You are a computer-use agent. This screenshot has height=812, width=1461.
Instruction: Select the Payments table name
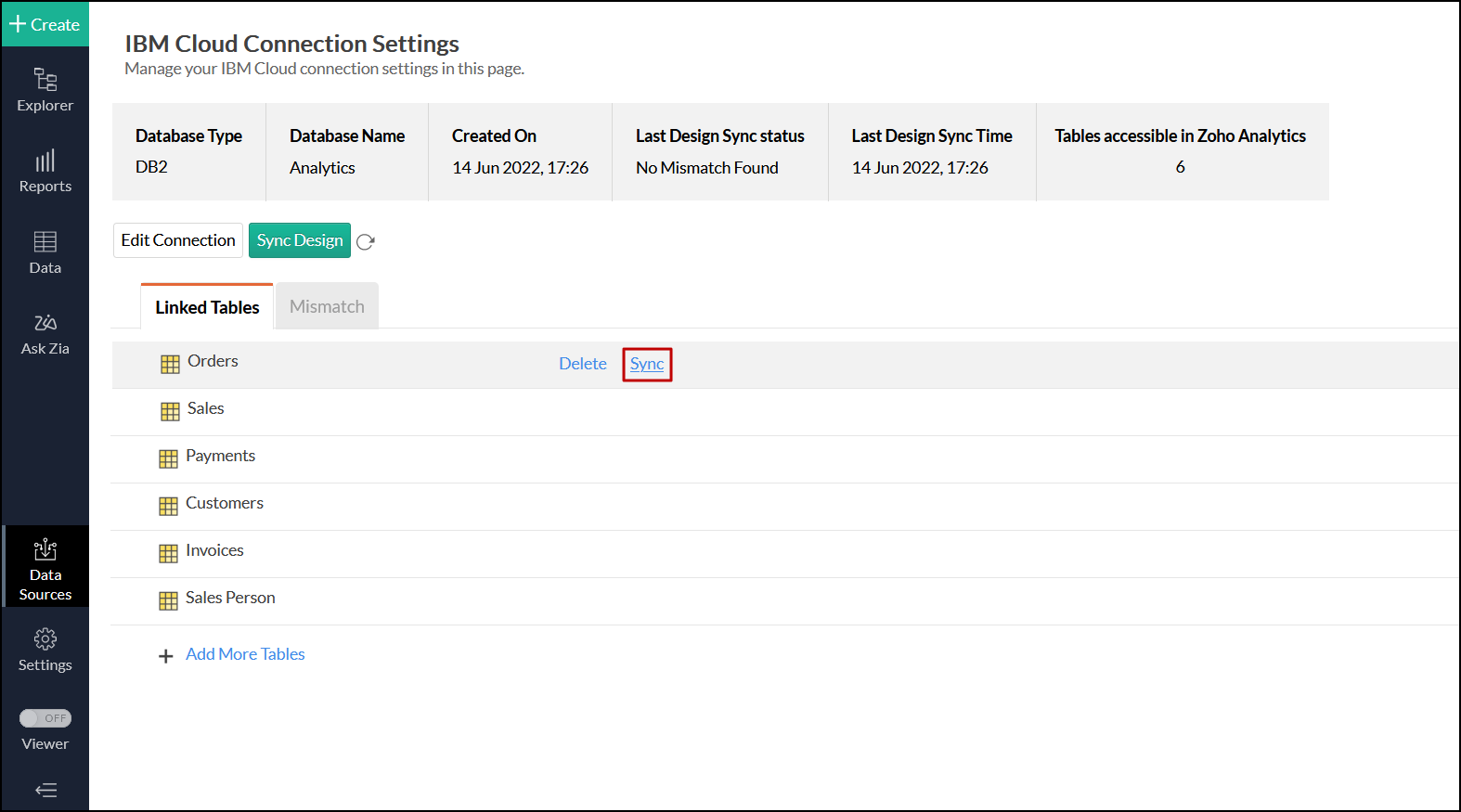pyautogui.click(x=220, y=456)
